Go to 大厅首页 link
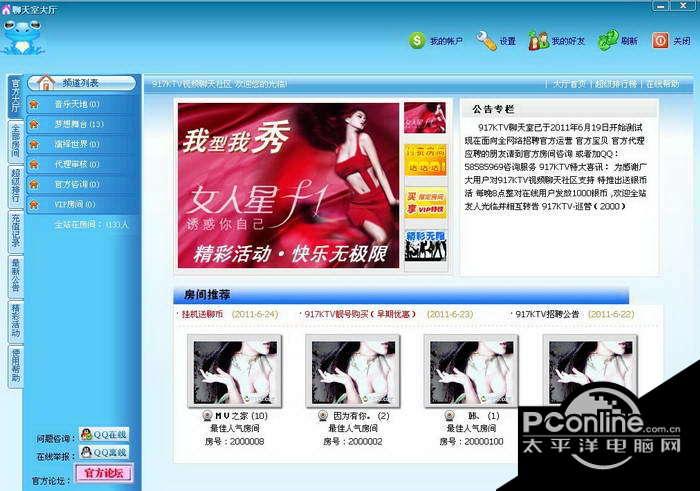 (569, 84)
